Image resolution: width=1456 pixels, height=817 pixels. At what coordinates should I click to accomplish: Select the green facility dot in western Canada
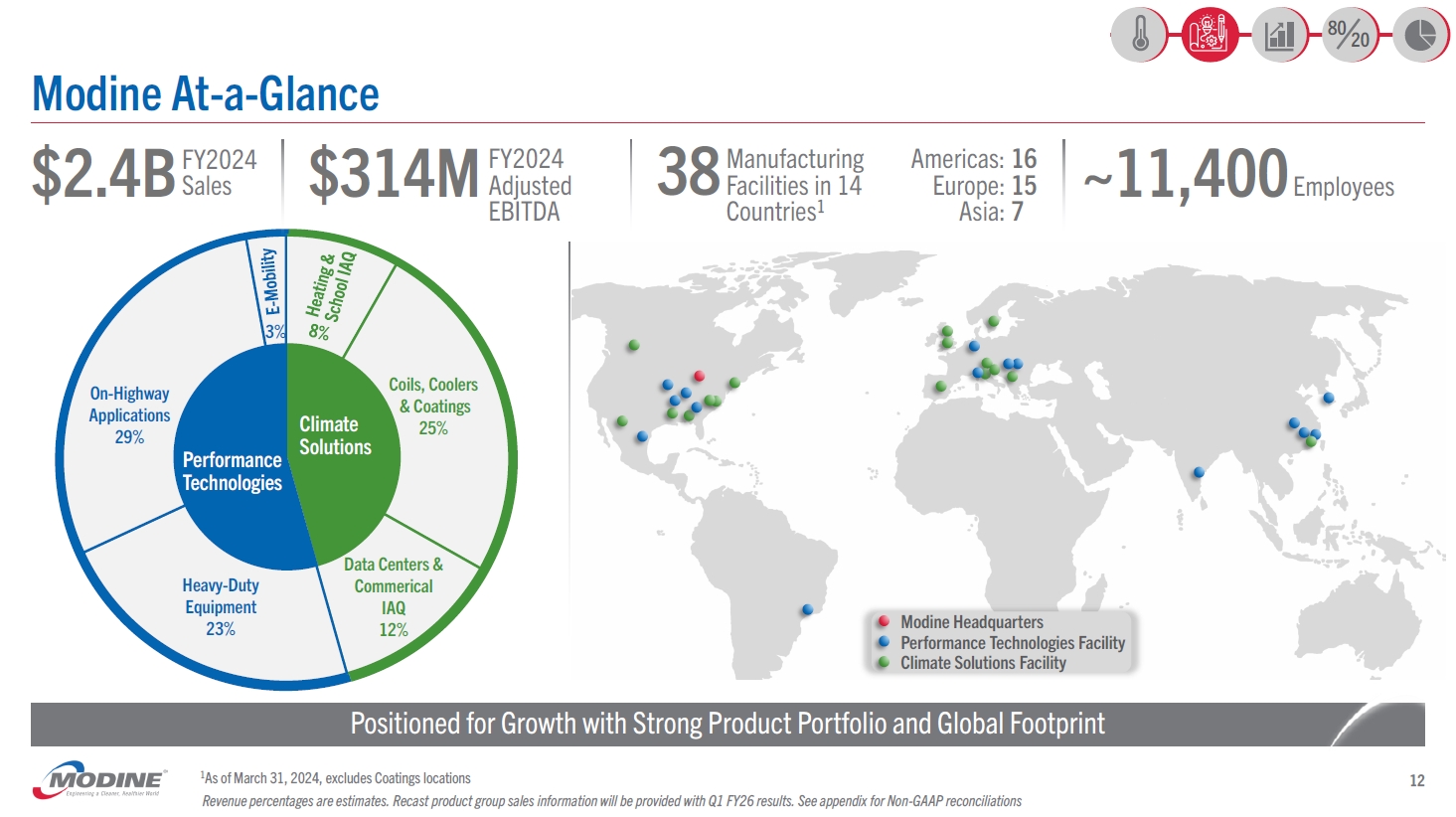coord(633,346)
